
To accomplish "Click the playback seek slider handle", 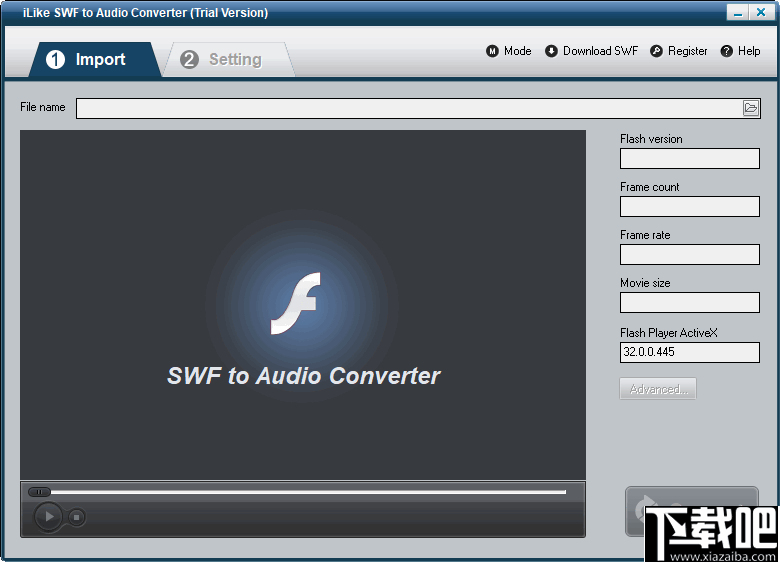I will (39, 492).
